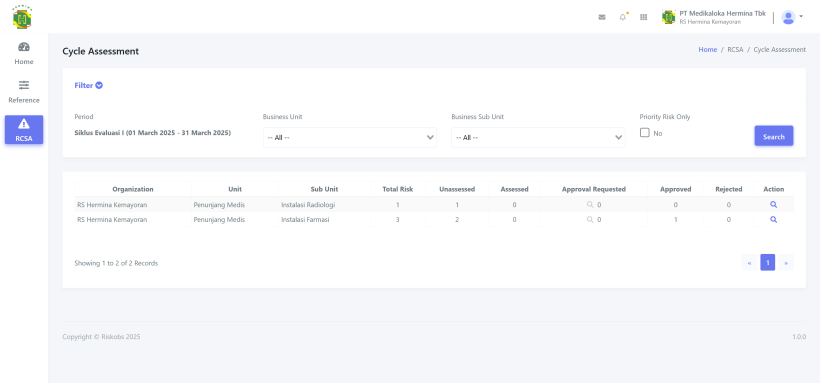Click Approval Requested magnifier for Instalasi Farmasi
This screenshot has height=383, width=820.
590,220
